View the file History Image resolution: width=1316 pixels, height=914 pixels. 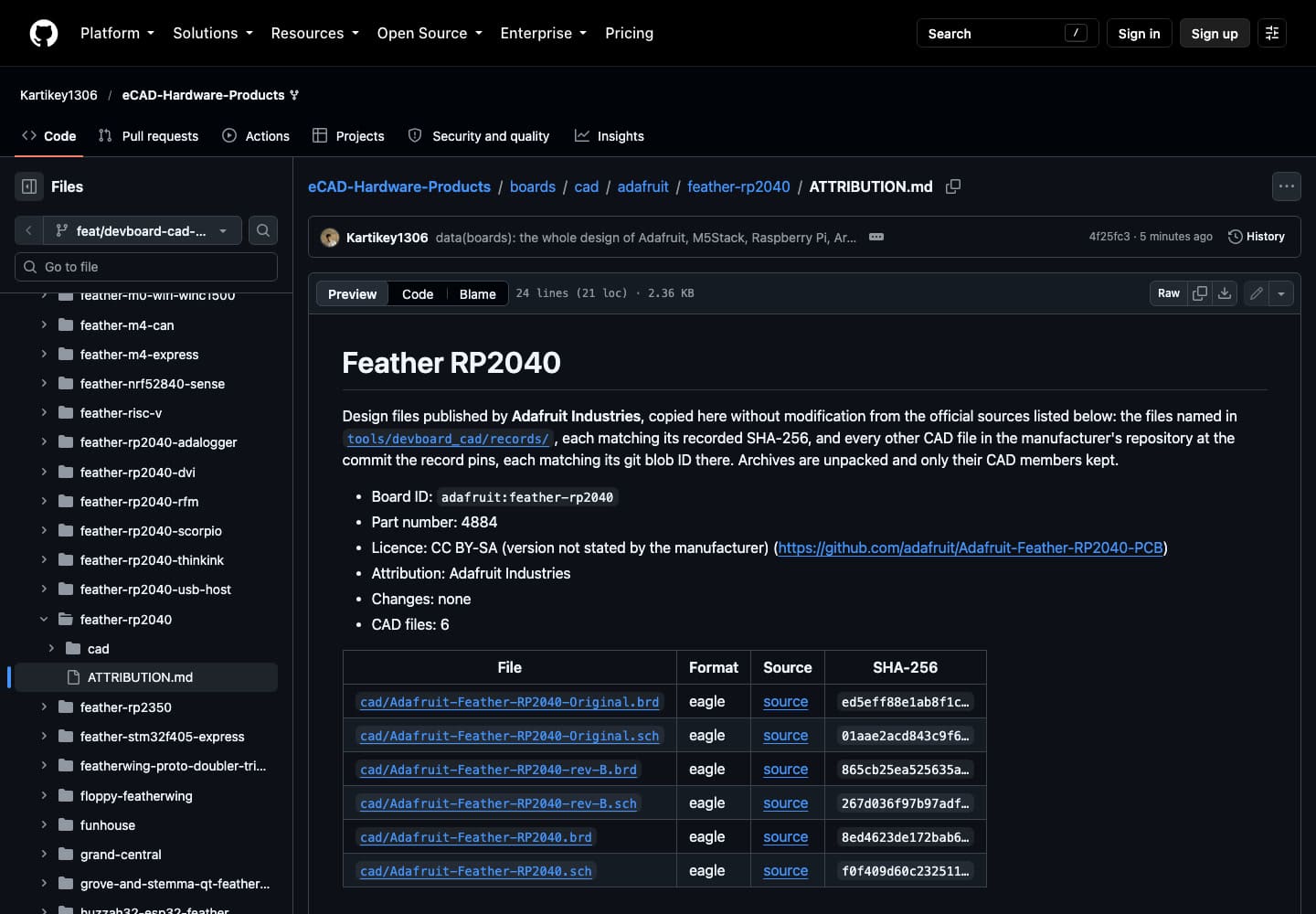[x=1257, y=237]
